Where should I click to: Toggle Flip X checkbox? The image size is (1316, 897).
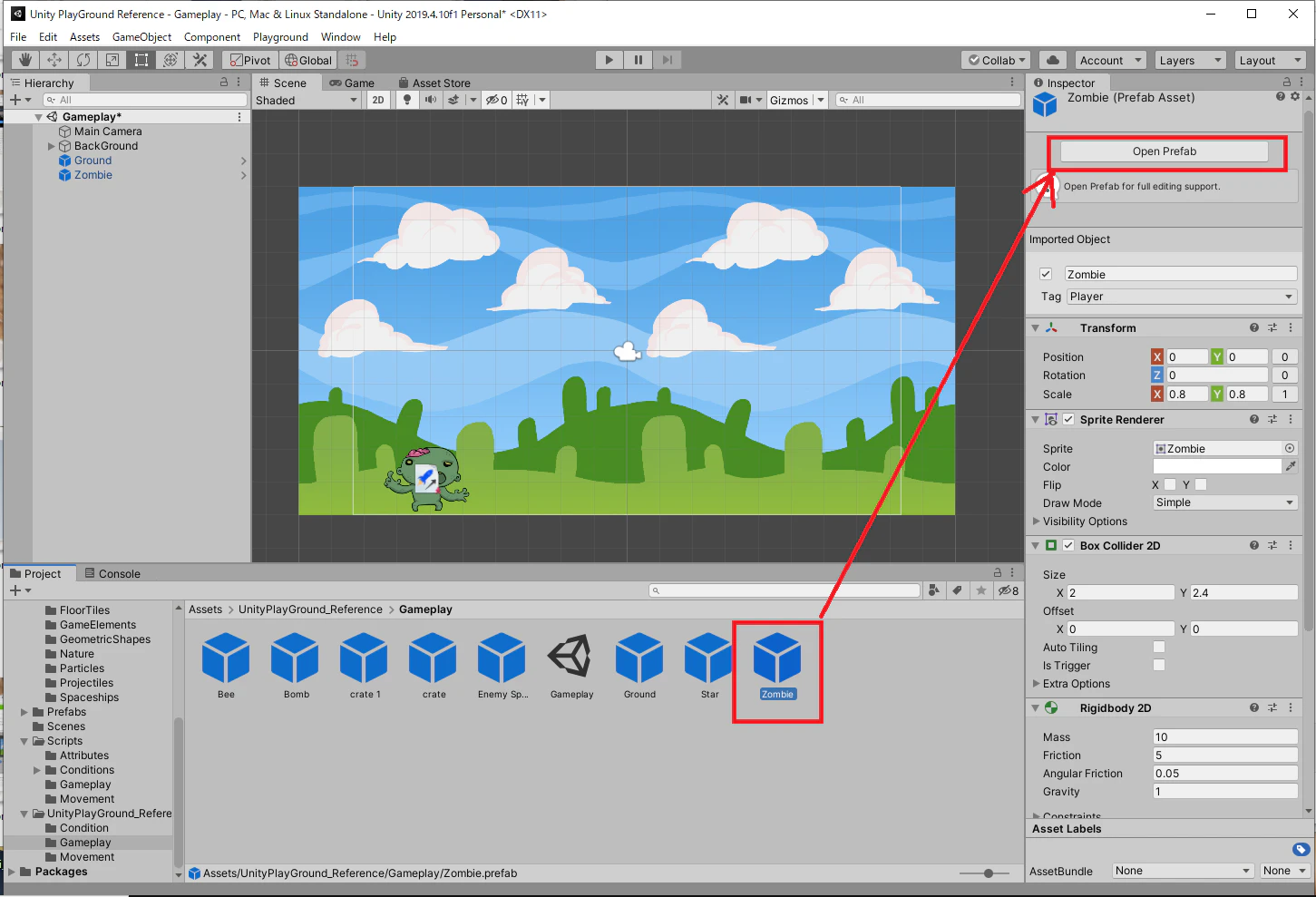click(x=1170, y=484)
